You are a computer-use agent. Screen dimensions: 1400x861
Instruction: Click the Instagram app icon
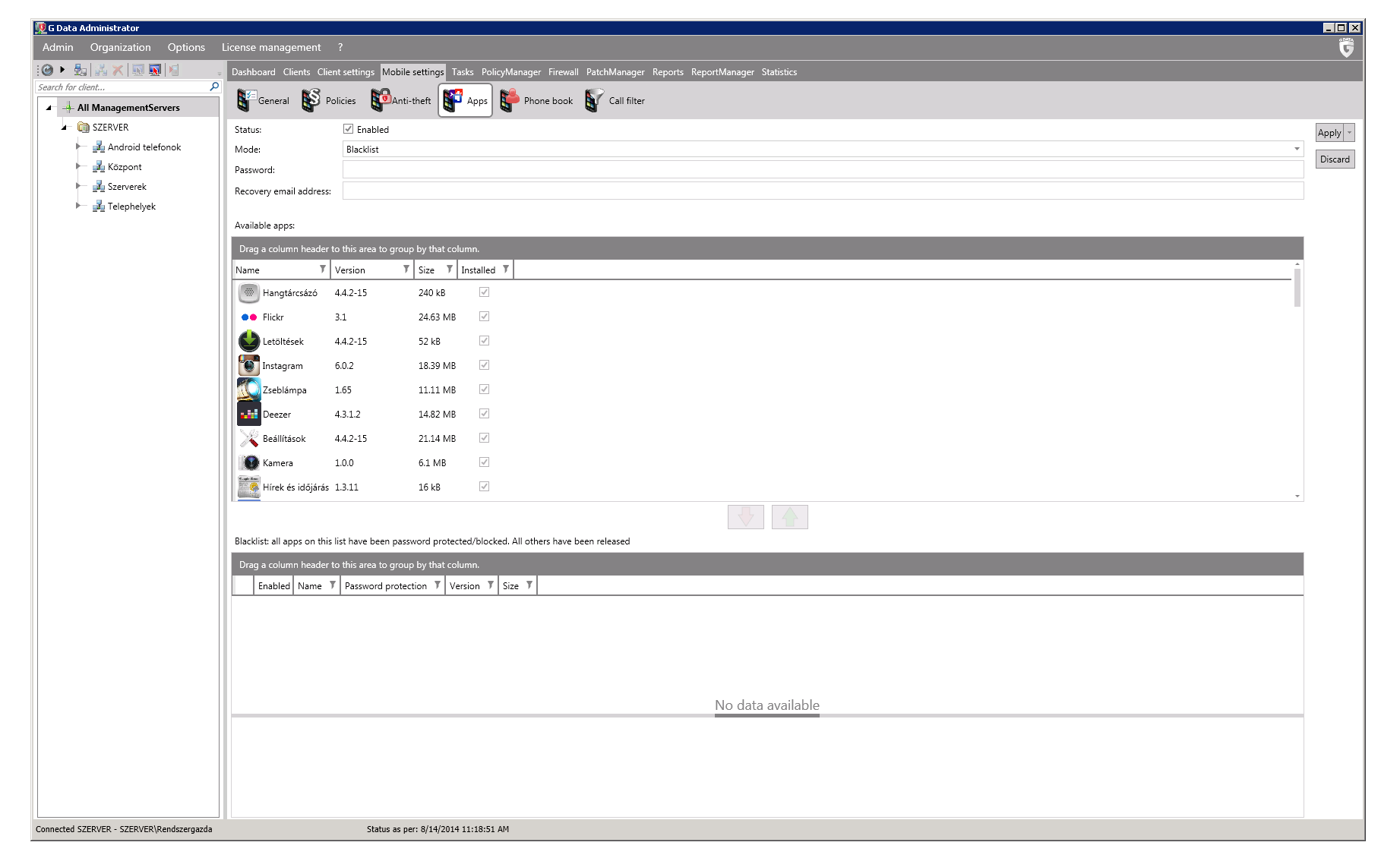248,365
